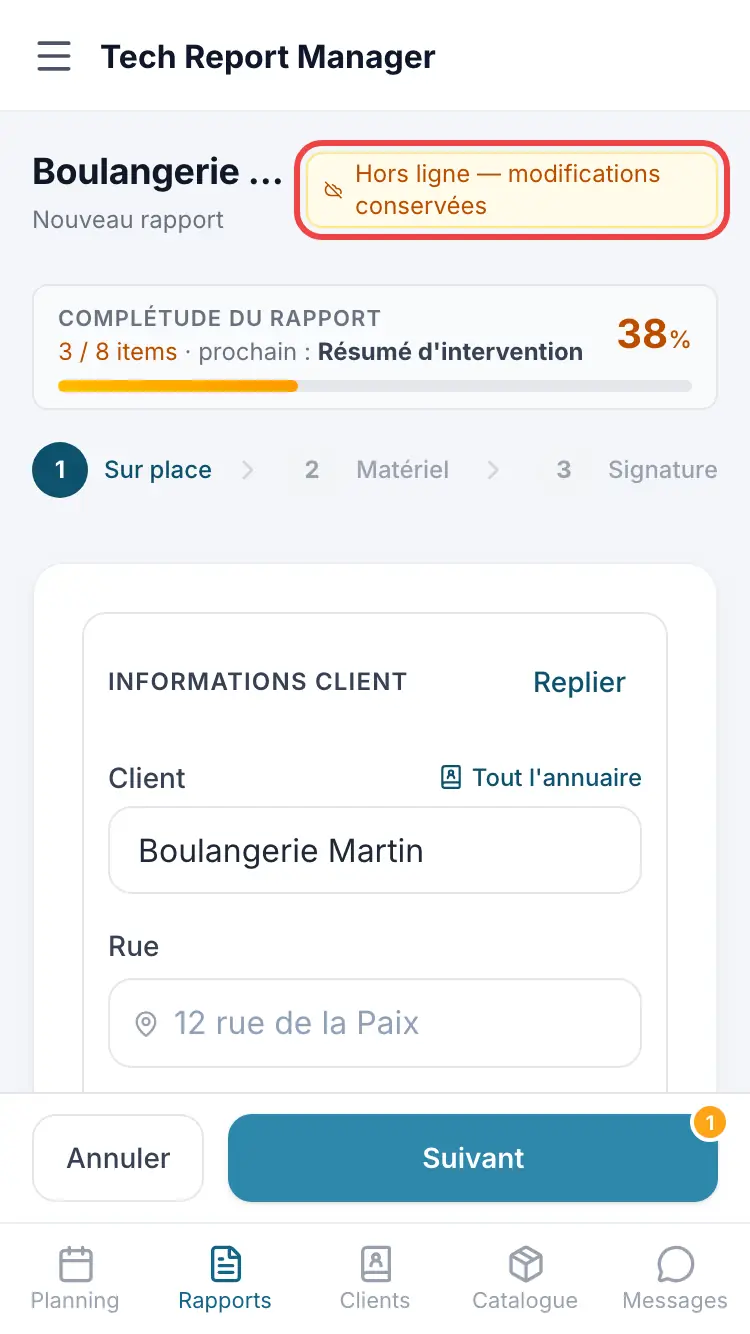Open the Messages speech bubble icon
Viewport: 750px width, 1334px height.
pyautogui.click(x=675, y=1264)
